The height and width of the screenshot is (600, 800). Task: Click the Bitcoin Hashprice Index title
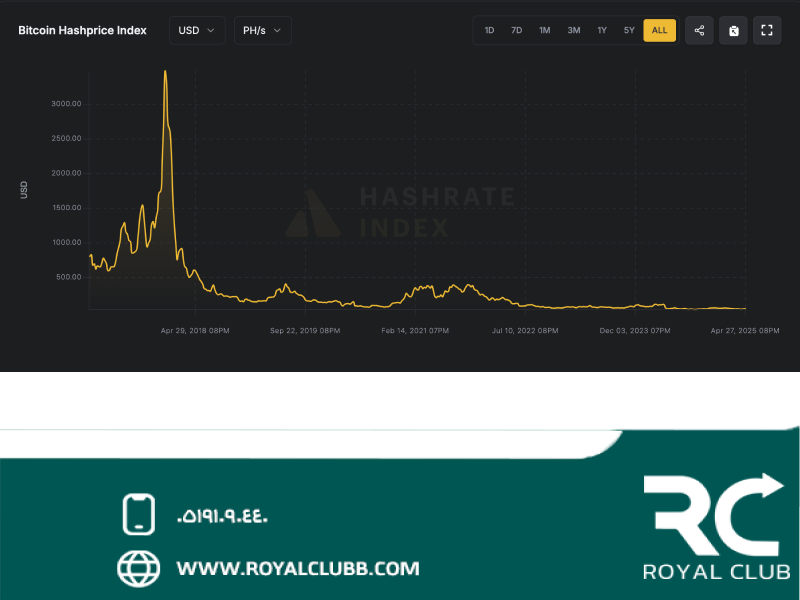click(x=82, y=31)
